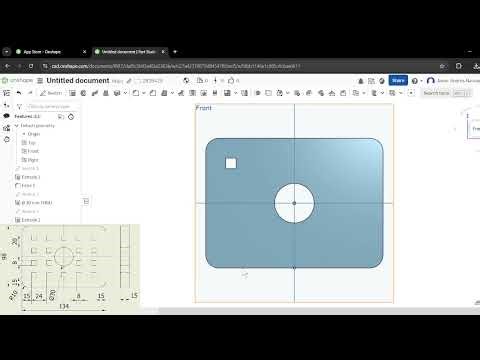Viewport: 480px width, 360px height.
Task: Click the Search tools field
Action: pos(447,93)
